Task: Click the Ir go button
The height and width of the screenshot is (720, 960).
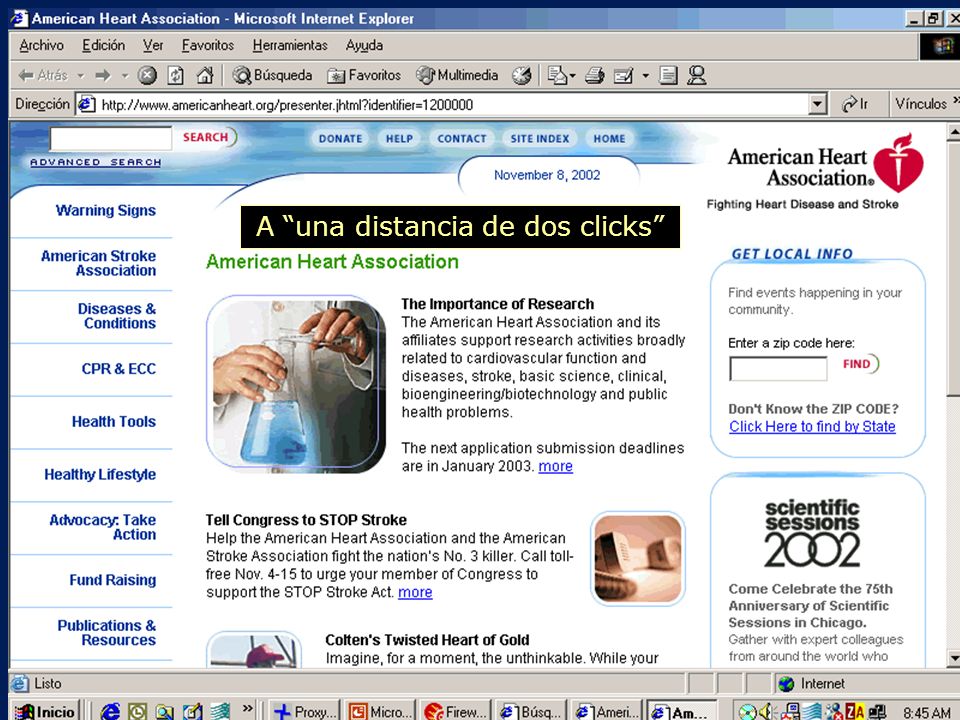Action: [855, 105]
